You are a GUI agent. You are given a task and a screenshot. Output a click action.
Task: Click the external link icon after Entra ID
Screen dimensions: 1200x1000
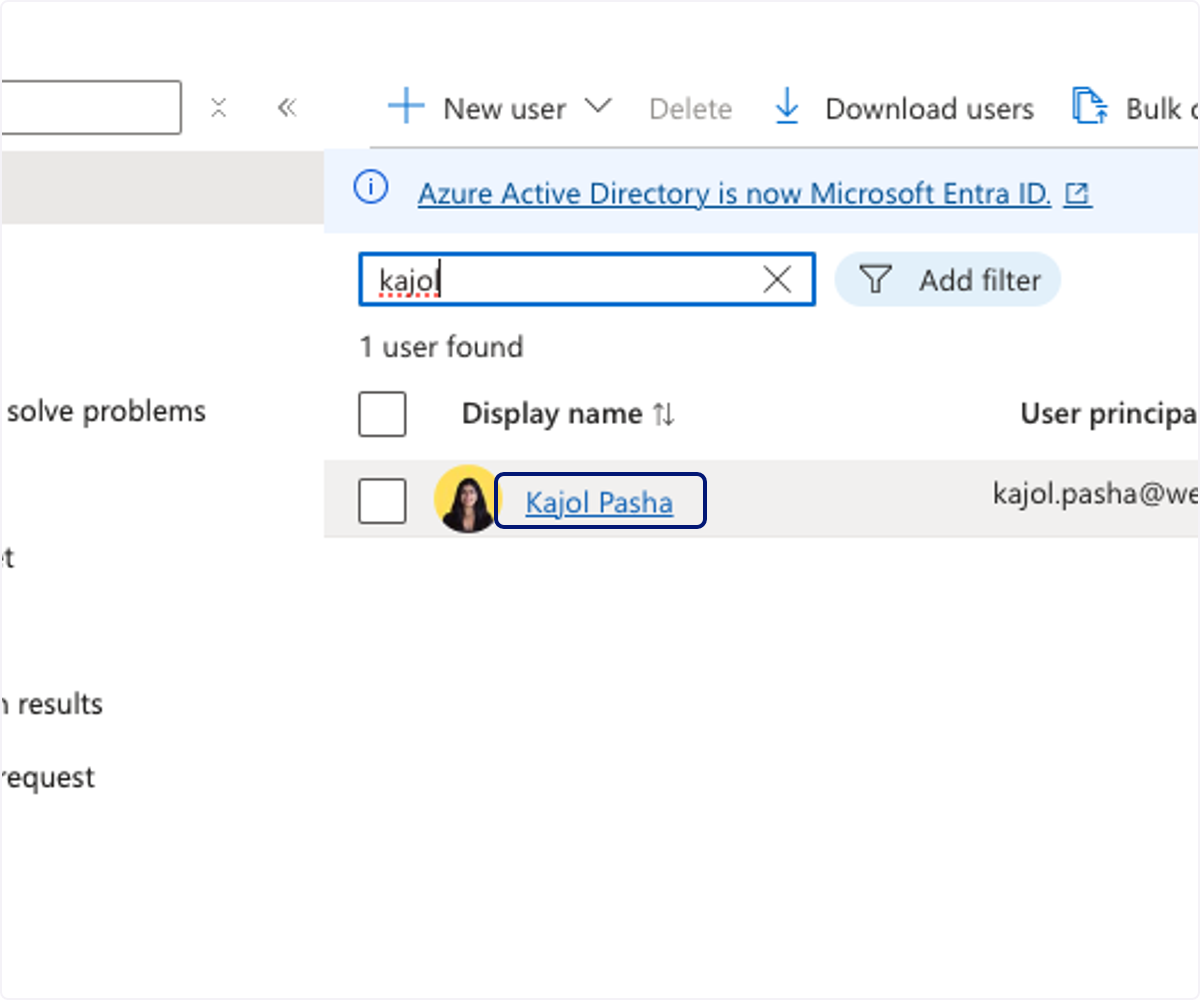coord(1077,194)
